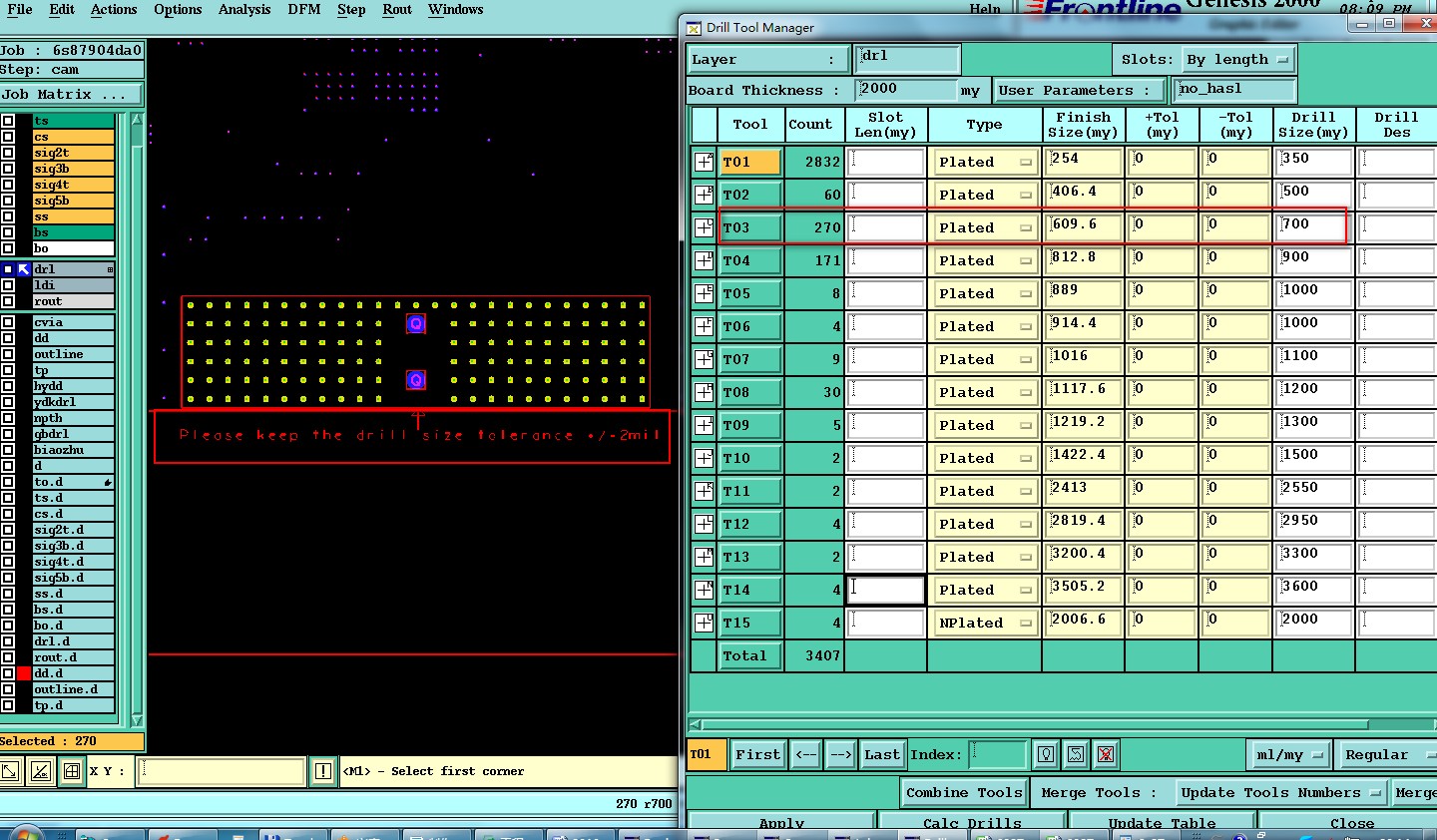Click the Drill Tool Manager title bar icon
This screenshot has width=1437, height=840.
[x=694, y=28]
